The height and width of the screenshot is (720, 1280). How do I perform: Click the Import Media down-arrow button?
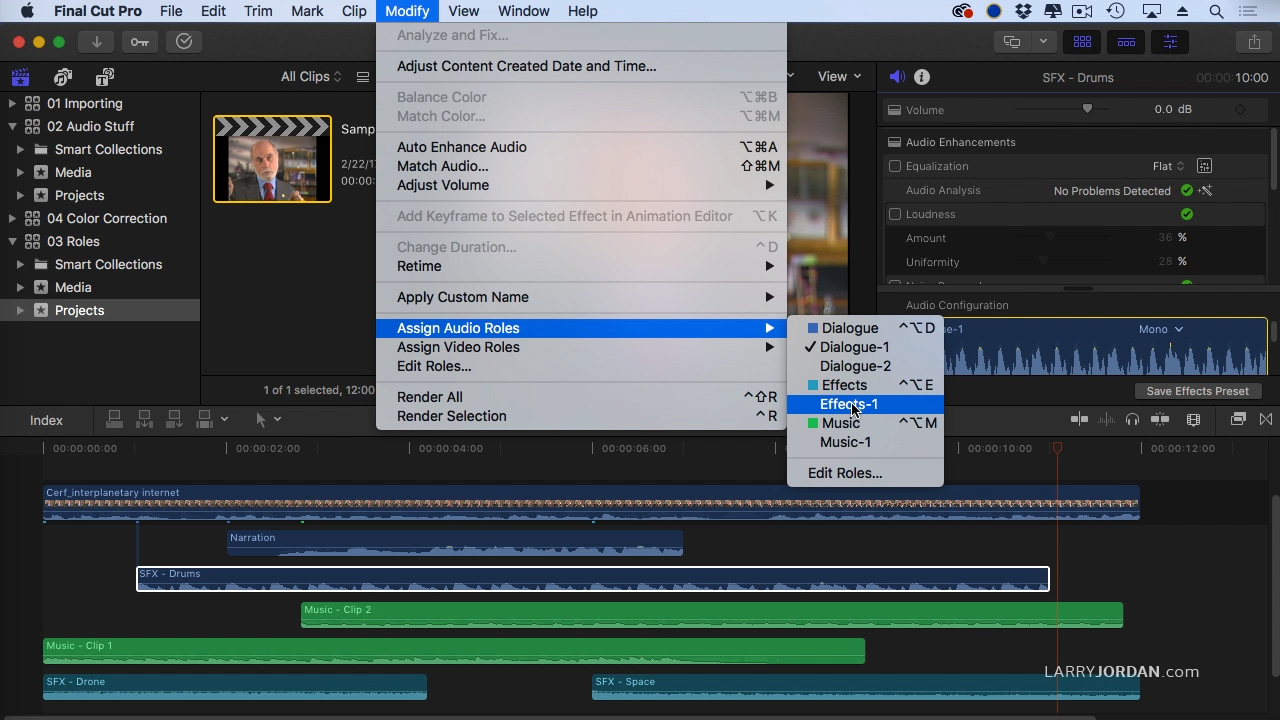[x=97, y=42]
